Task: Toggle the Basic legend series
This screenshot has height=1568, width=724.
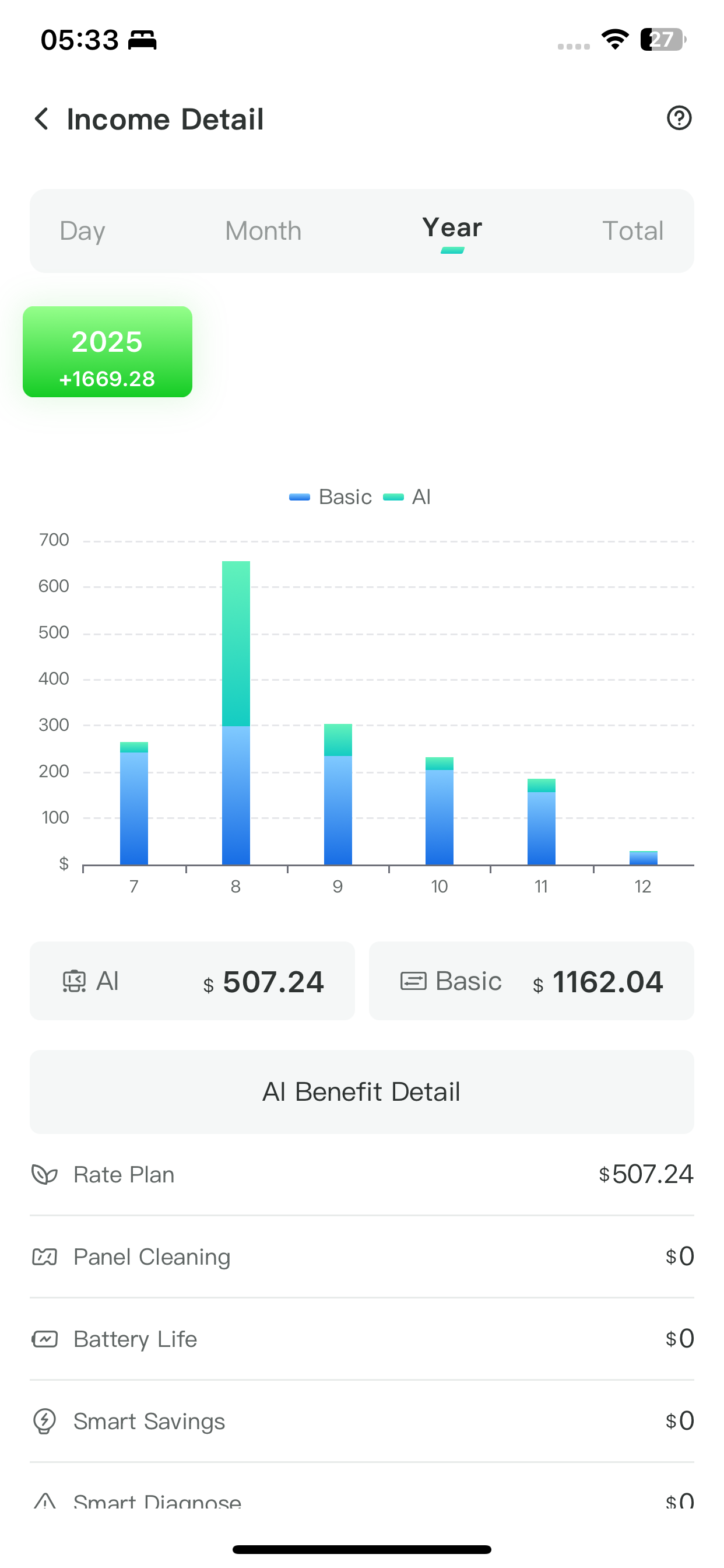Action: click(331, 496)
